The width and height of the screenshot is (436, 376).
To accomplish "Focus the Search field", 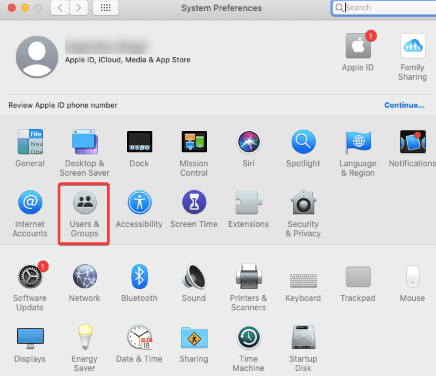I will pos(384,8).
